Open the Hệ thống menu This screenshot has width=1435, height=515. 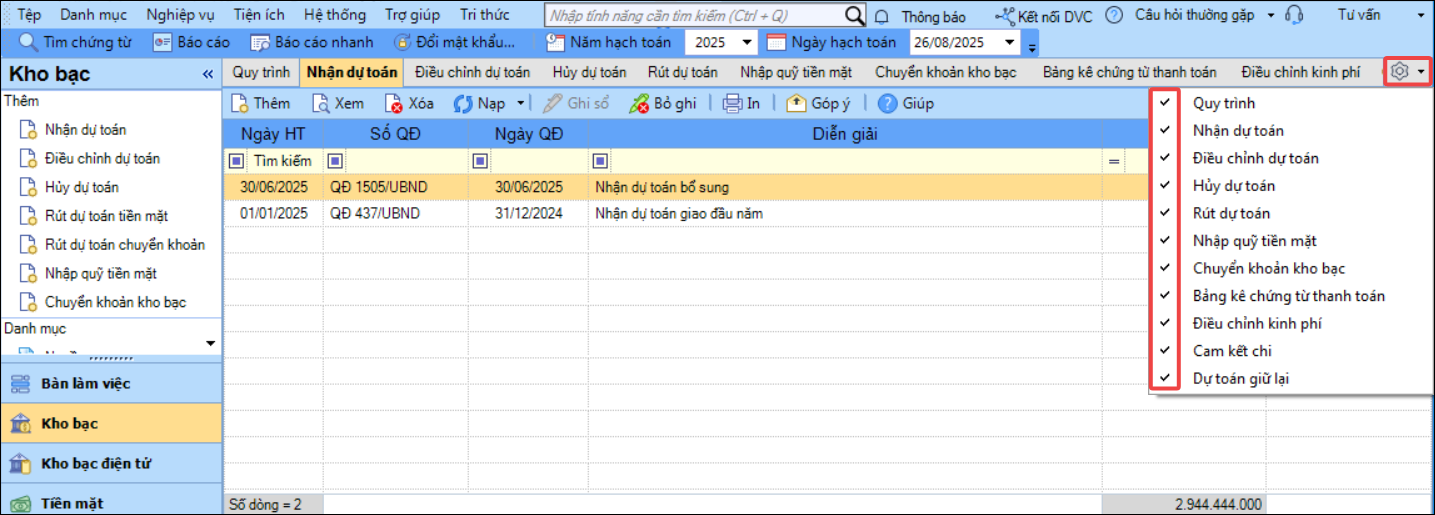click(335, 15)
